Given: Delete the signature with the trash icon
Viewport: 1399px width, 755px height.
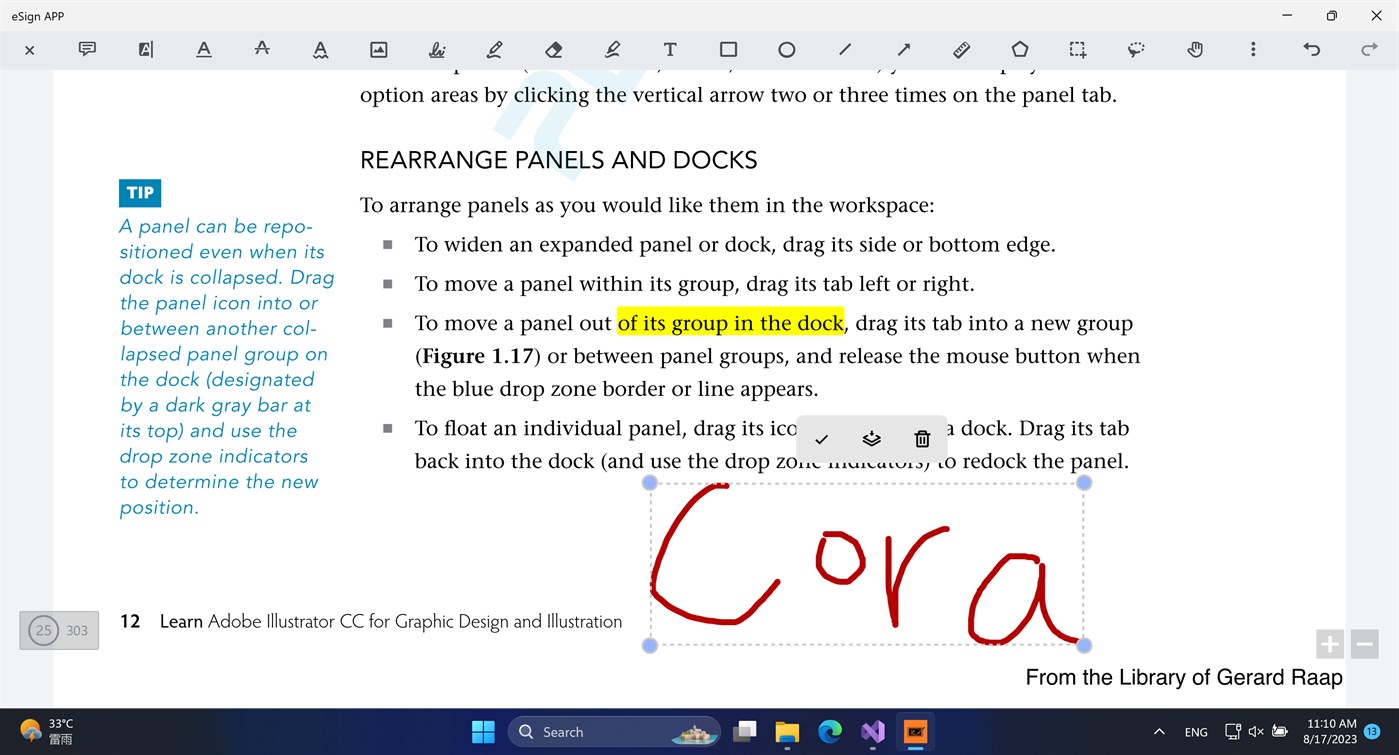Looking at the screenshot, I should coord(922,439).
